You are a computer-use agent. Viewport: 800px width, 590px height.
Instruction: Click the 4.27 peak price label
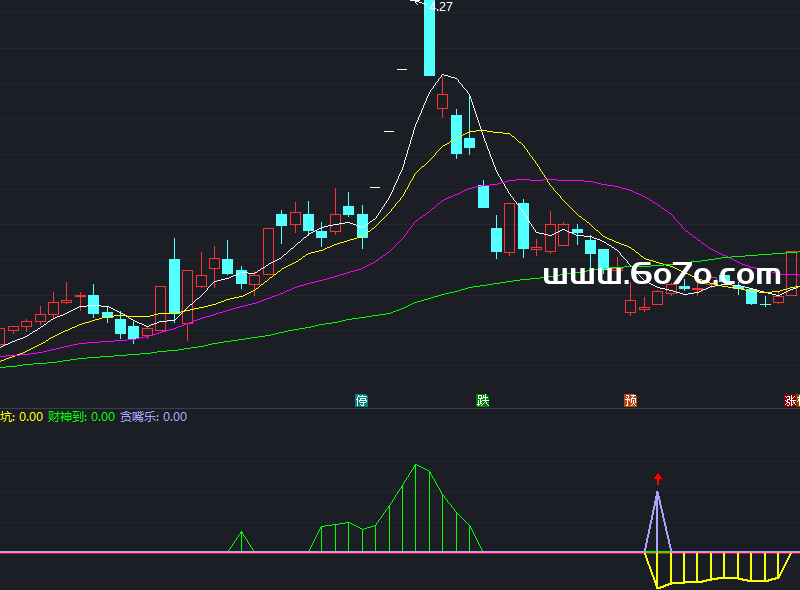coord(440,7)
